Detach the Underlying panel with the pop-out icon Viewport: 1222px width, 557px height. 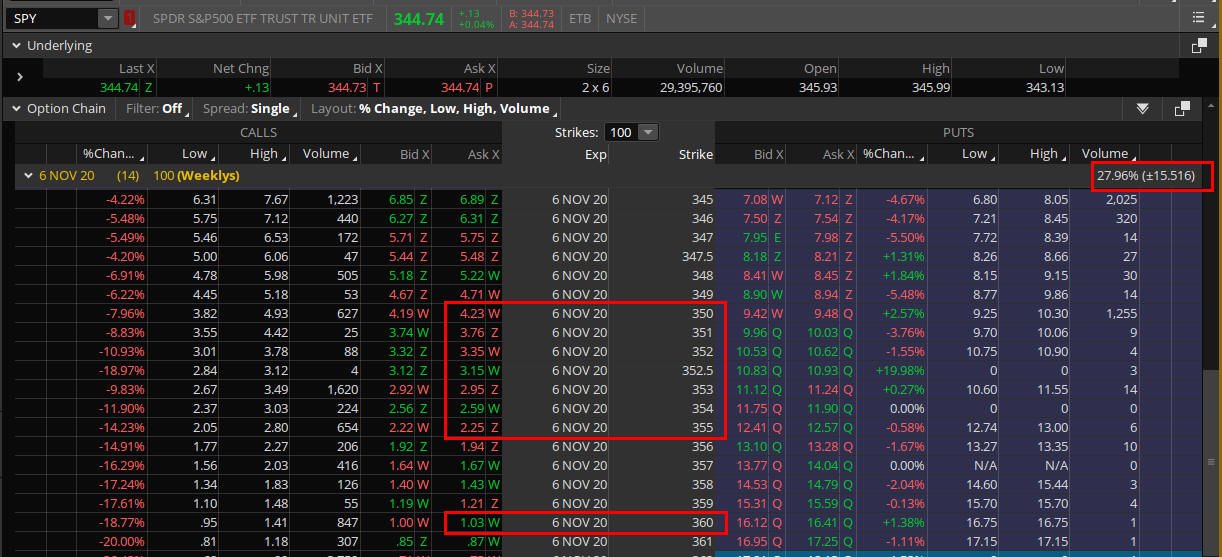click(x=1199, y=46)
